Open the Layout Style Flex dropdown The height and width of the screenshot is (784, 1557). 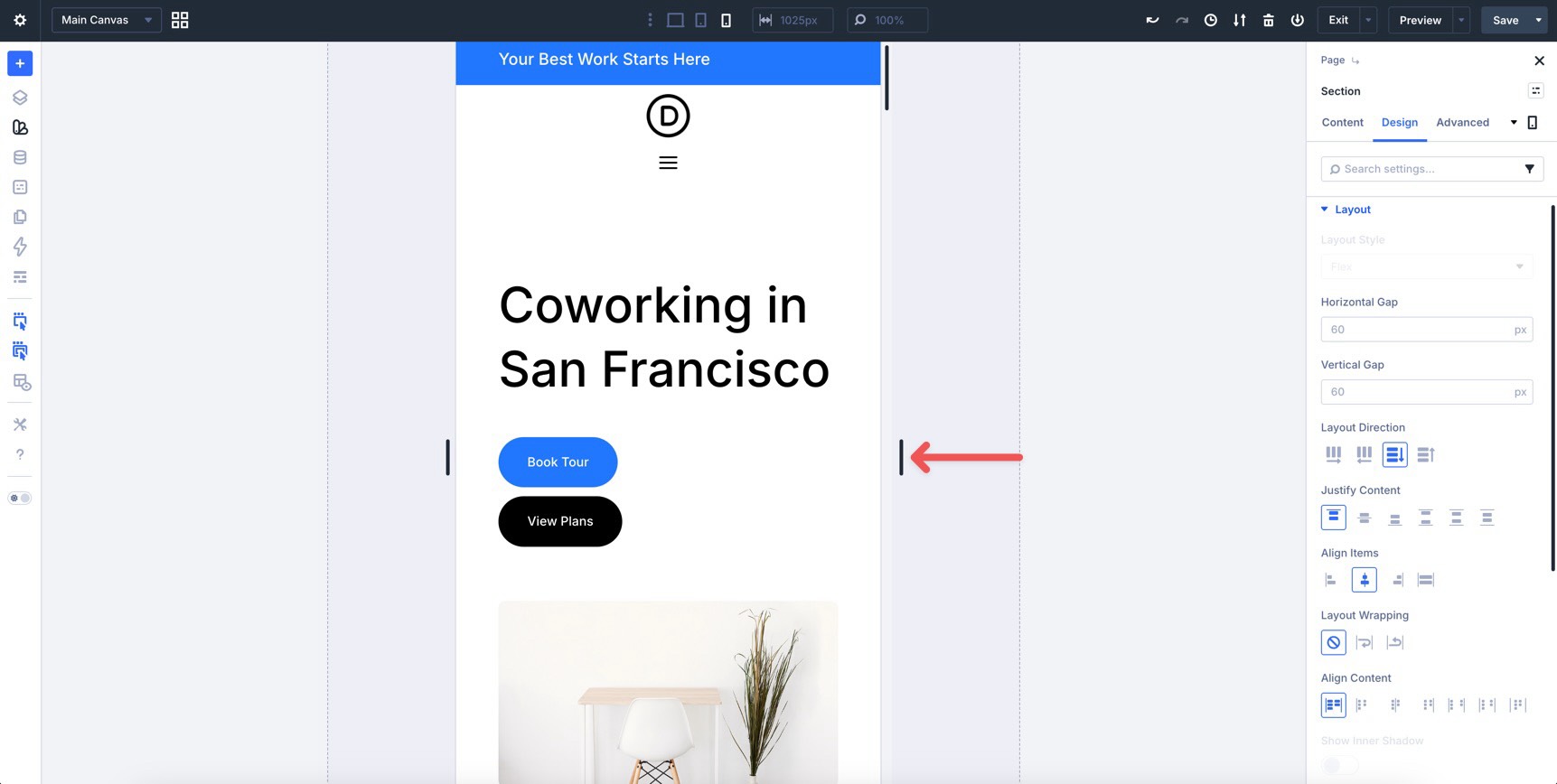pyautogui.click(x=1426, y=266)
